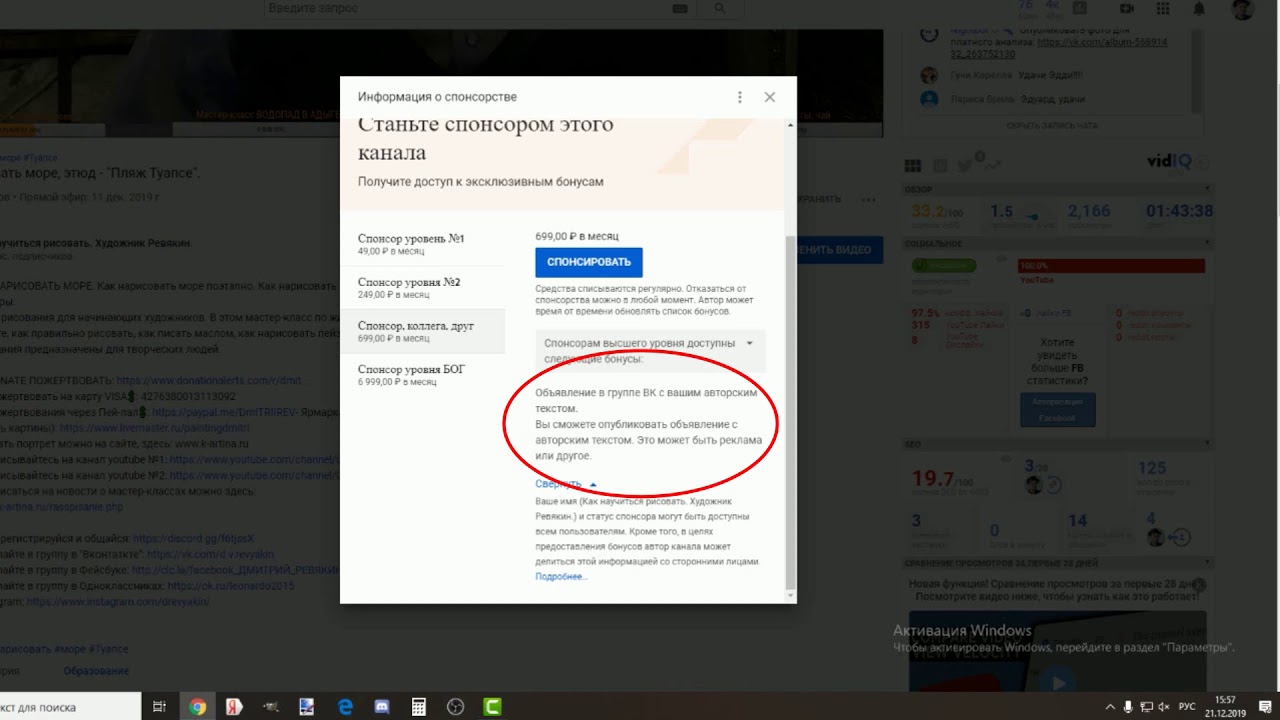Click the volume tray icon

(1163, 707)
